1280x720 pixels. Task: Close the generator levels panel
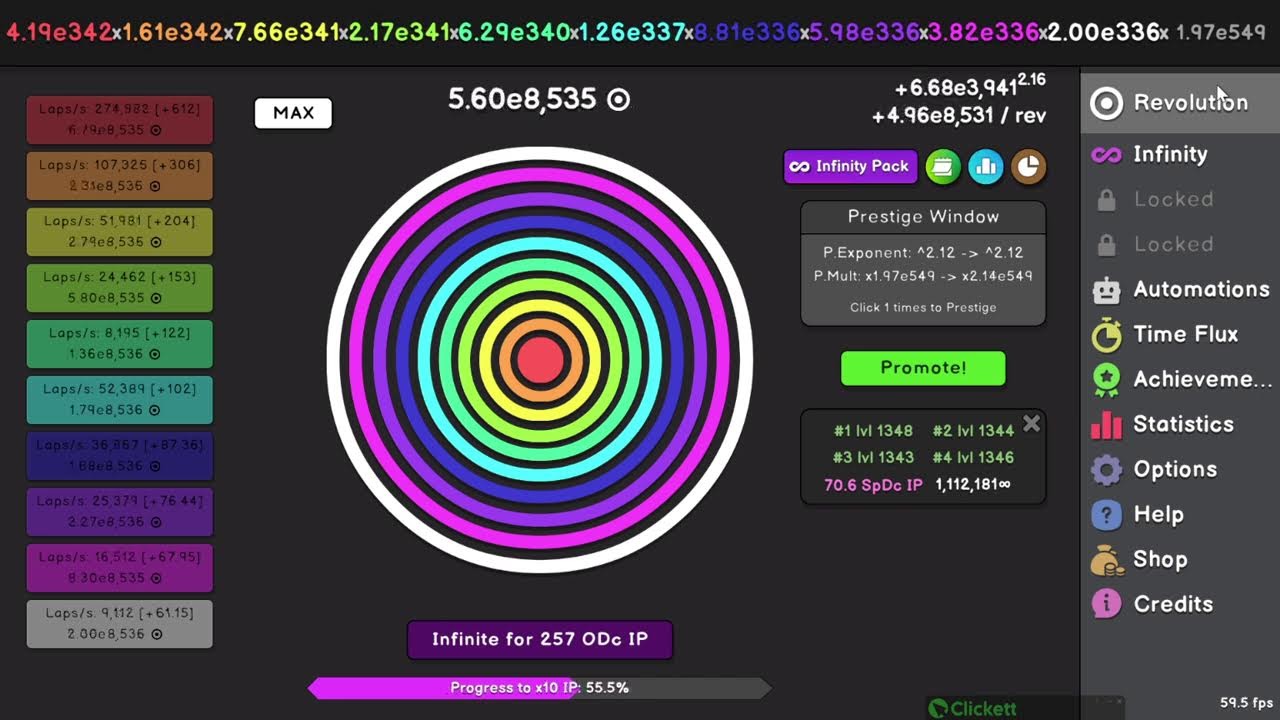[1032, 424]
